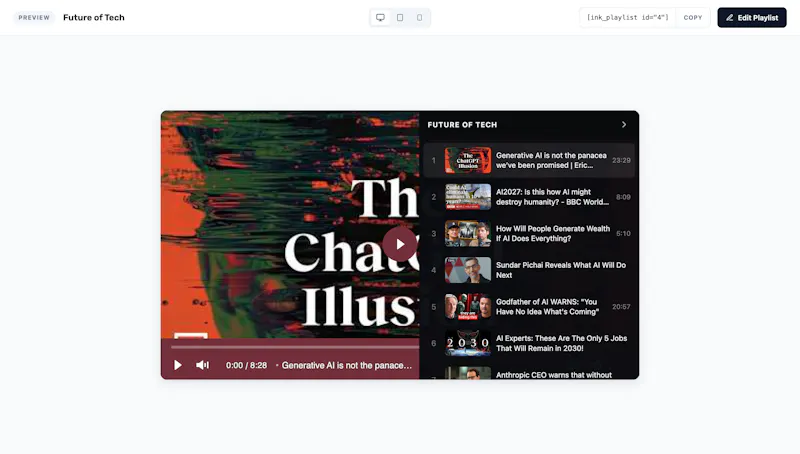Viewport: 800px width, 454px height.
Task: Collapse playlist panel with chevron arrow
Action: pos(623,124)
